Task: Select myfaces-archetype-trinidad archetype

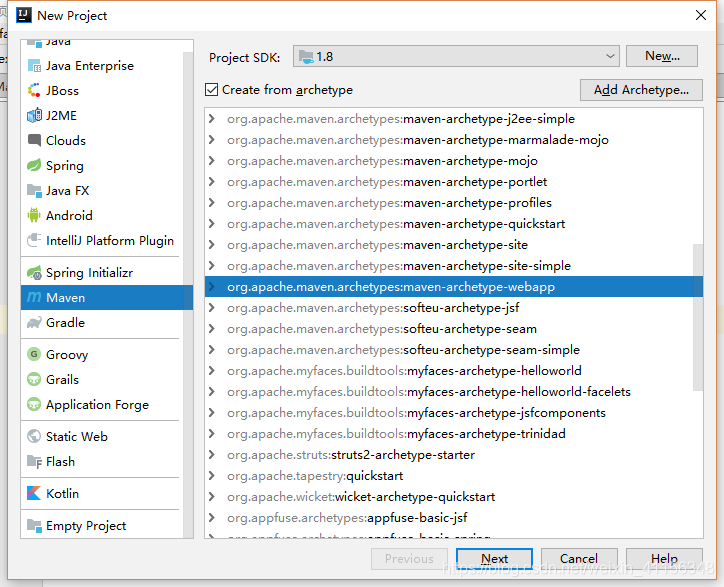Action: pos(454,434)
